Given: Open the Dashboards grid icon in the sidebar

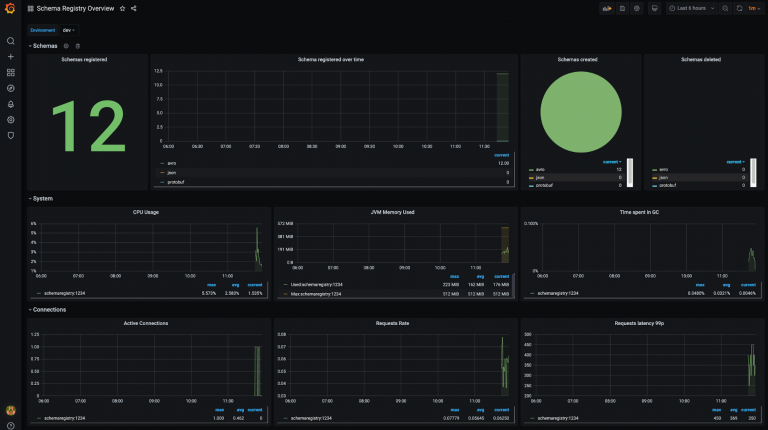Looking at the screenshot, I should (x=11, y=73).
